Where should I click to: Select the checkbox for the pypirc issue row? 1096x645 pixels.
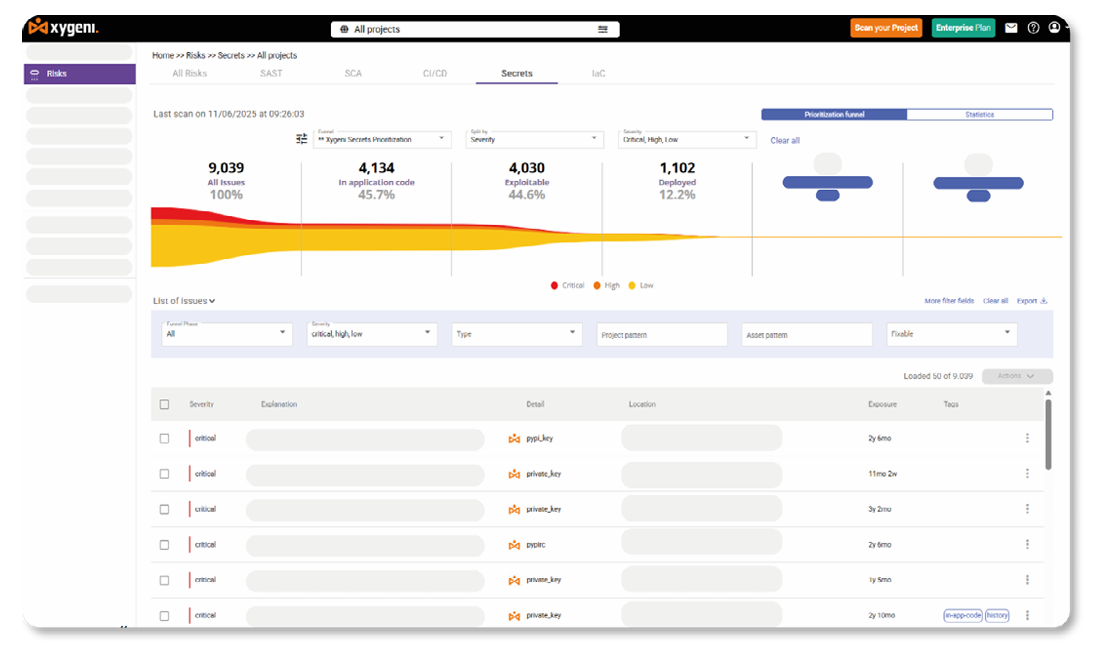[165, 545]
